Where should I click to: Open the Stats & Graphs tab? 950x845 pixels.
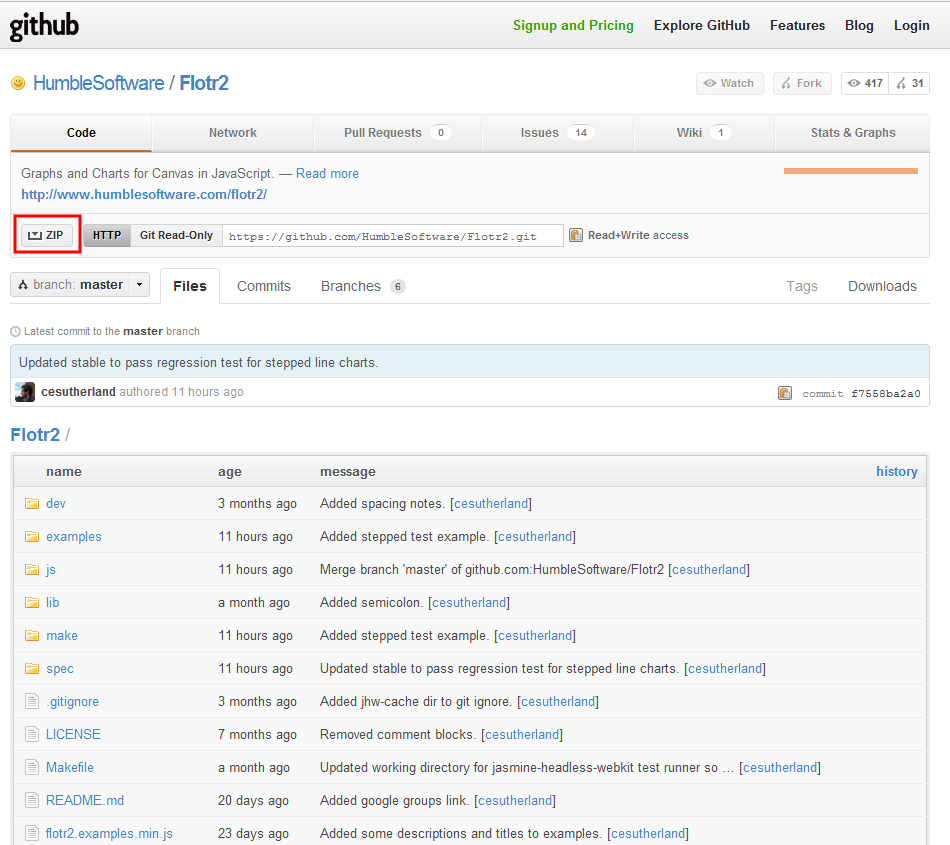[x=852, y=133]
